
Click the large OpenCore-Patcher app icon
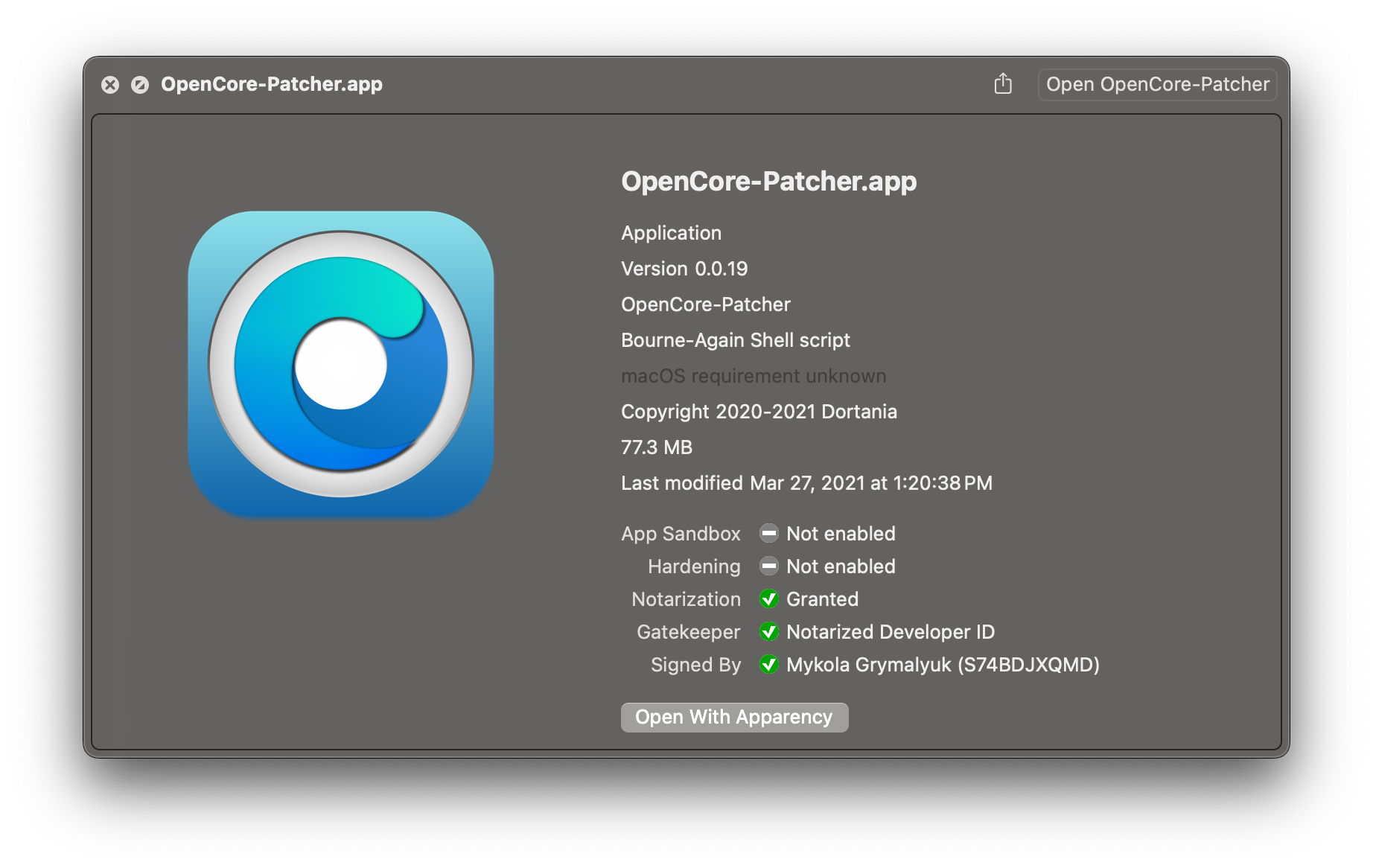[341, 364]
